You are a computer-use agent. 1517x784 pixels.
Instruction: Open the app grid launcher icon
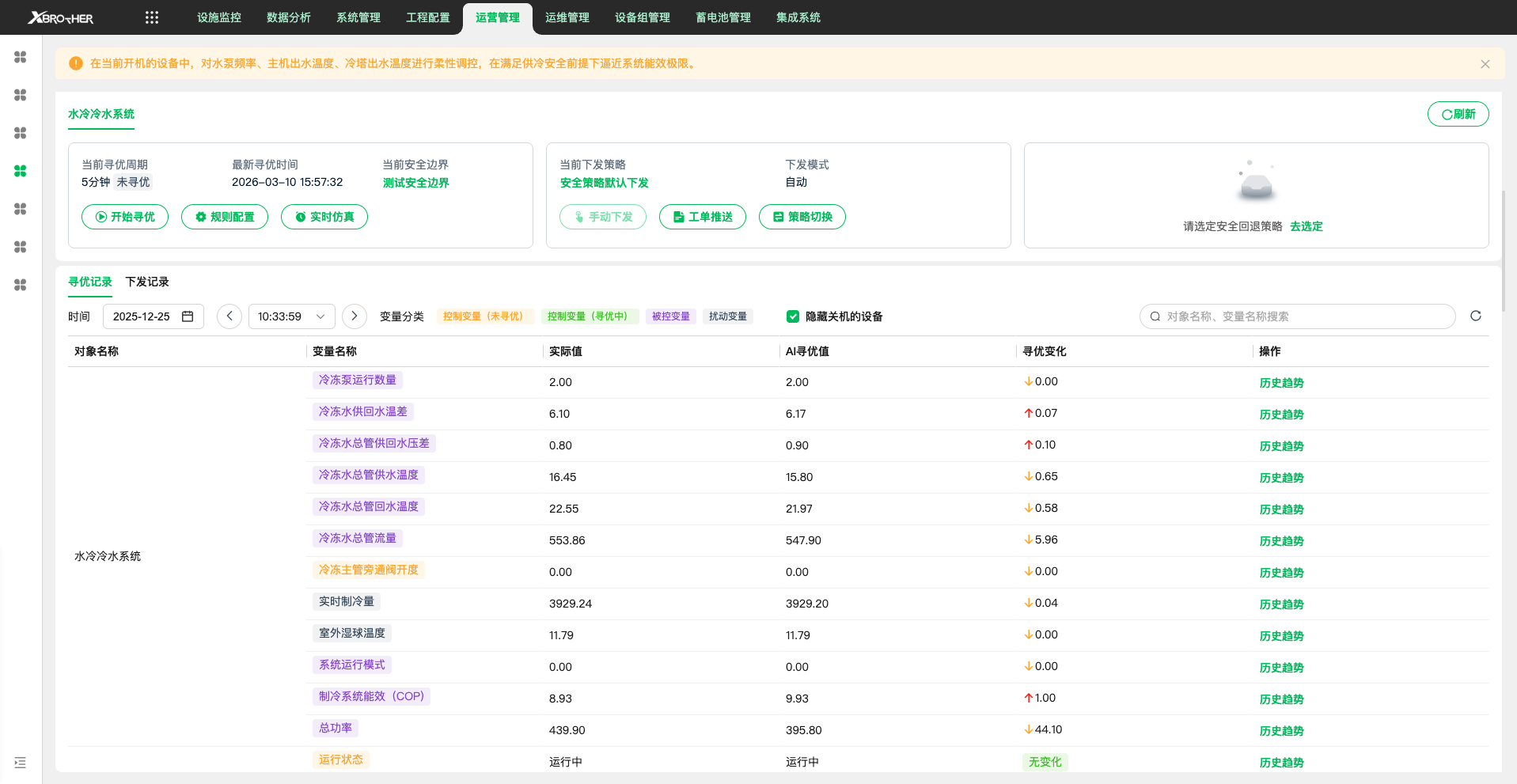pyautogui.click(x=152, y=17)
